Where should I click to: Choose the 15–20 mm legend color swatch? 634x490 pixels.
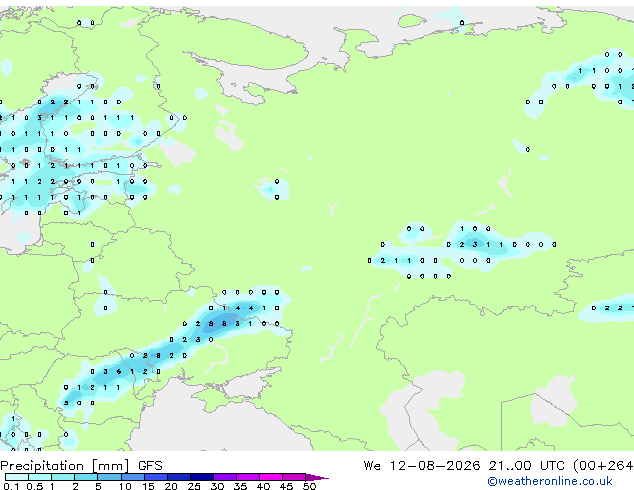point(156,477)
